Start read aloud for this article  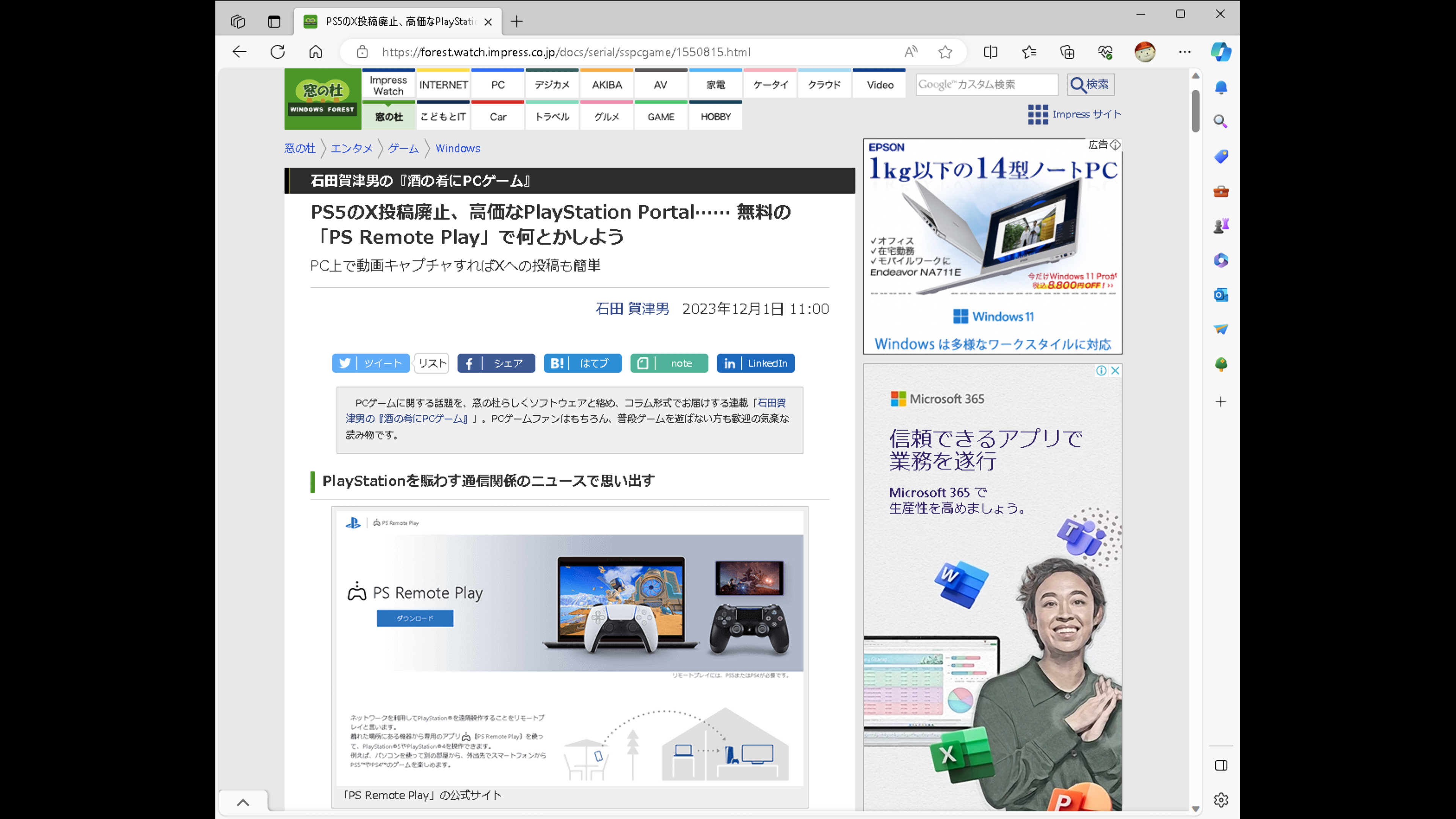[910, 52]
